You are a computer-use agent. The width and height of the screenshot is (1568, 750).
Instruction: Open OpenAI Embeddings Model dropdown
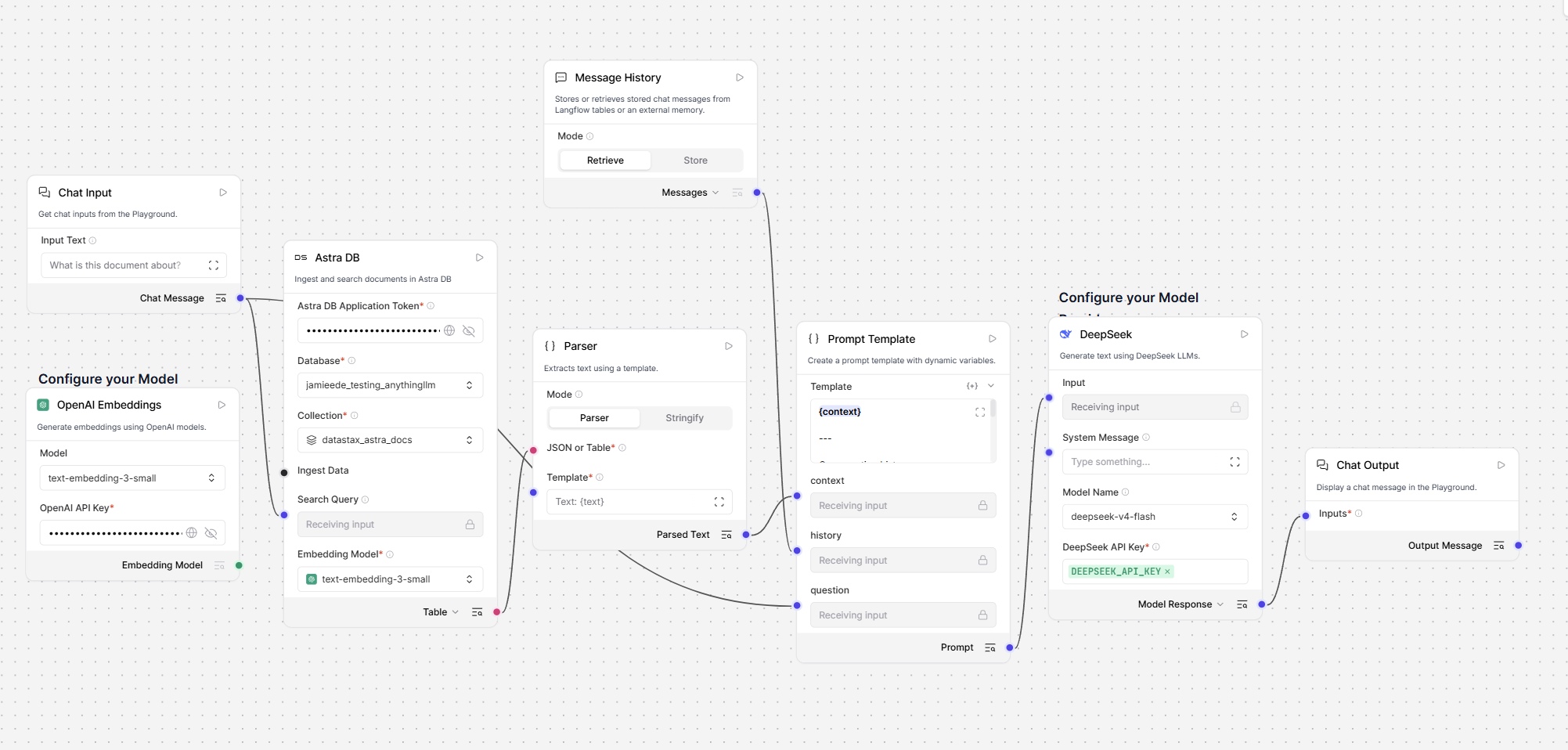(132, 478)
